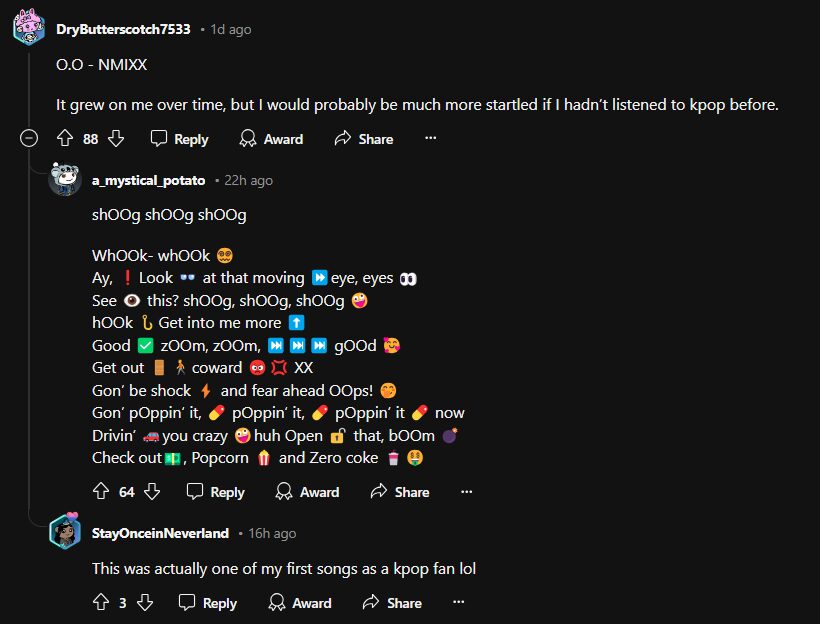Share StayOnceinNeverland's comment
The height and width of the screenshot is (624, 820).
[x=391, y=602]
